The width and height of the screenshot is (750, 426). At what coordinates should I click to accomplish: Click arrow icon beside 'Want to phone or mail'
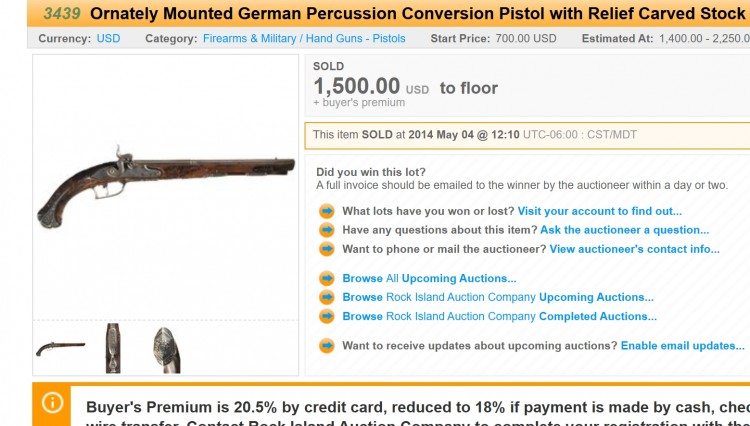pyautogui.click(x=326, y=249)
